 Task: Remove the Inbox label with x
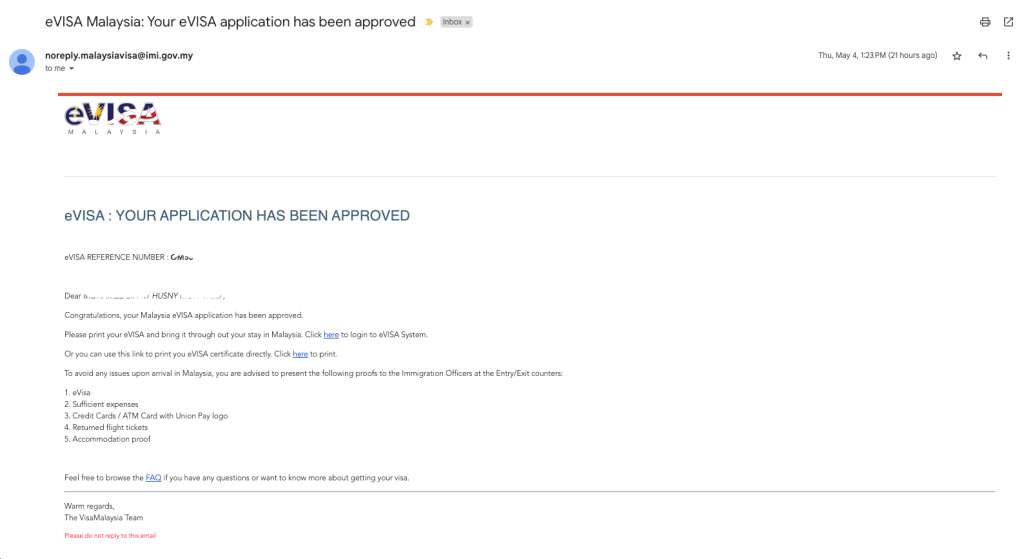[x=468, y=22]
